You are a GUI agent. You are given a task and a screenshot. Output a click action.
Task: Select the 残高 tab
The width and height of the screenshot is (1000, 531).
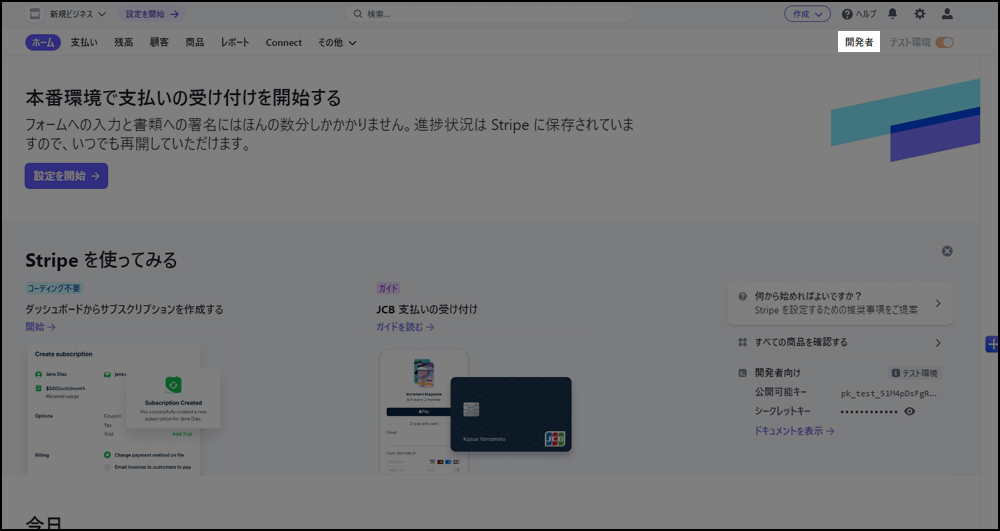(124, 43)
